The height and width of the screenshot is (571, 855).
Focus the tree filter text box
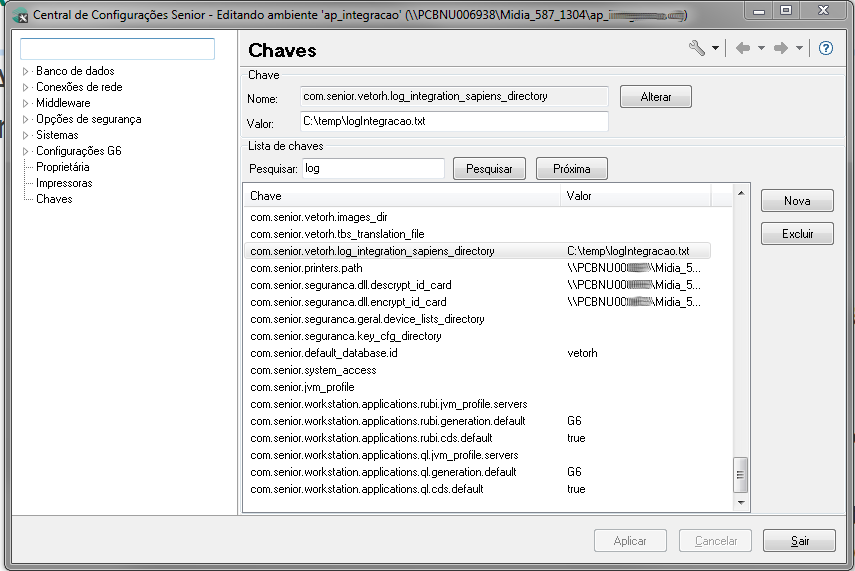click(117, 49)
